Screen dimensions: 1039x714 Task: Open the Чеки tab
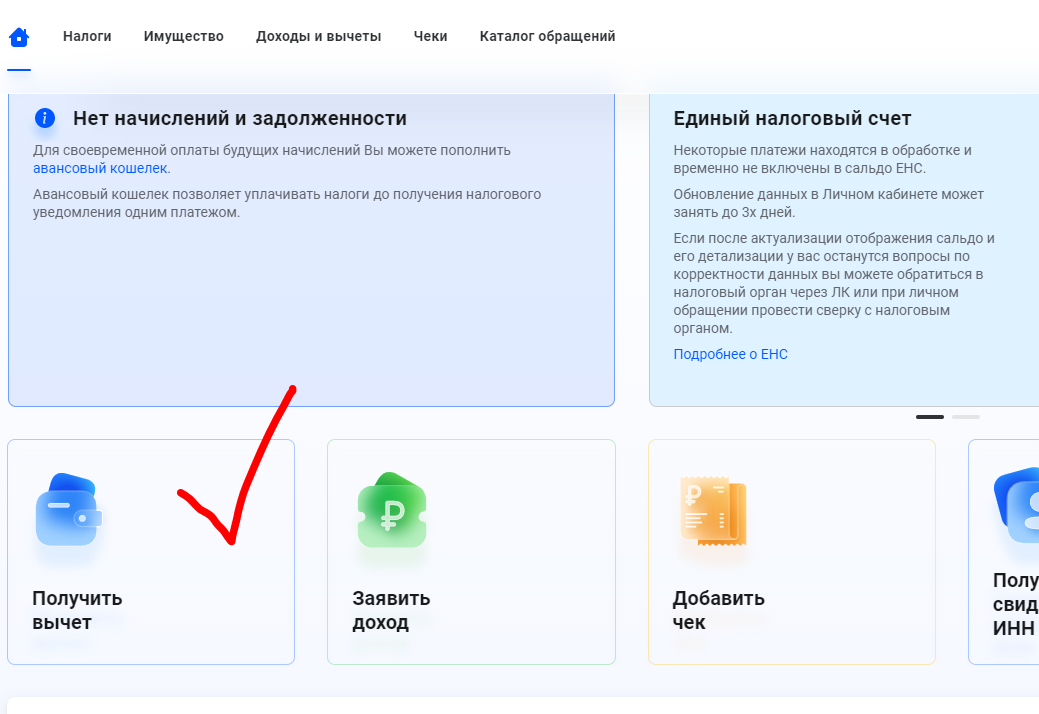point(430,36)
